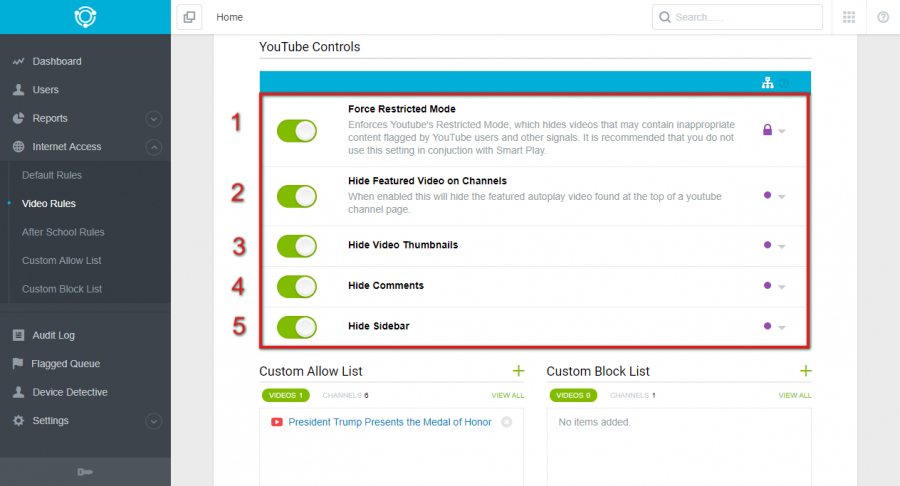This screenshot has width=900, height=486.
Task: Toggle Hide Sidebar switch
Action: pyautogui.click(x=297, y=327)
